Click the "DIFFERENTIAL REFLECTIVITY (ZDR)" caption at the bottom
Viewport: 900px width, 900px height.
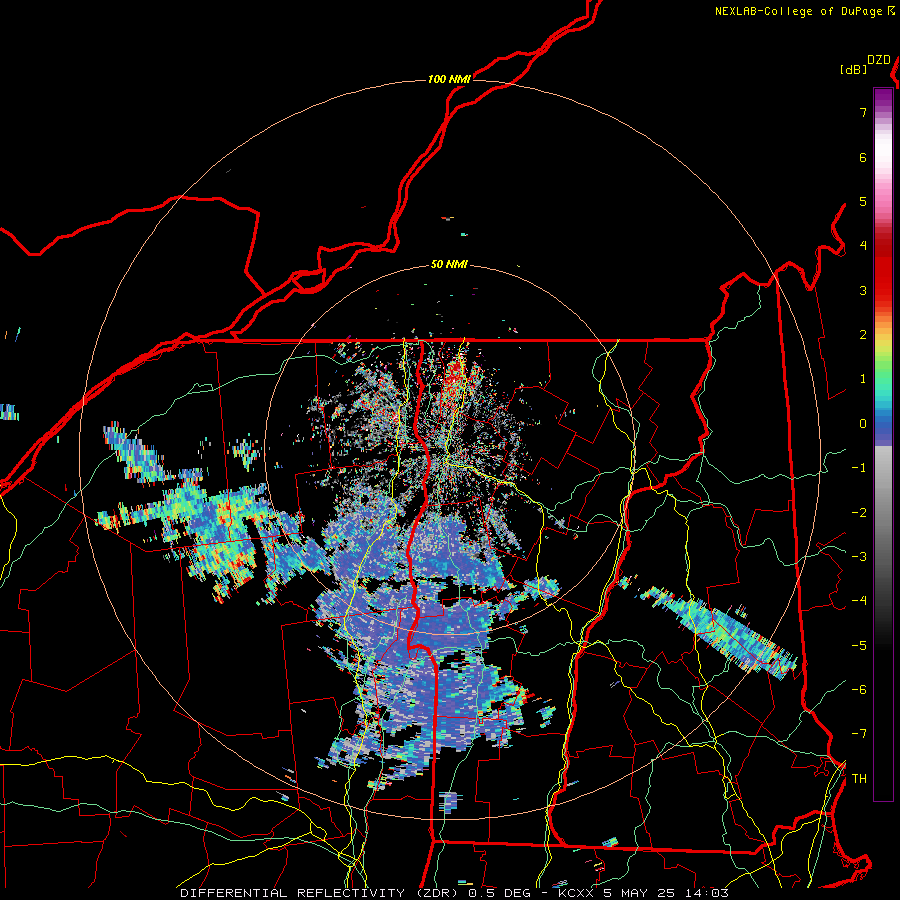click(x=320, y=893)
